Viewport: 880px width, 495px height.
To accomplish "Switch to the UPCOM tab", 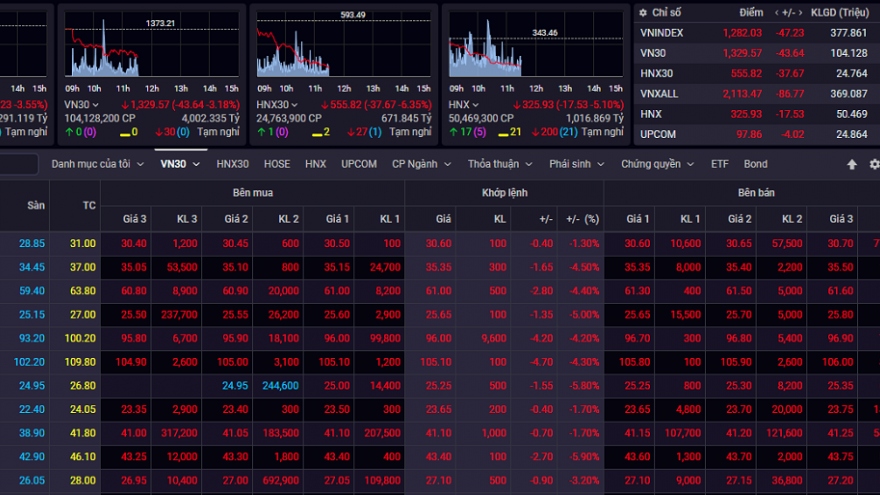I will pyautogui.click(x=359, y=164).
